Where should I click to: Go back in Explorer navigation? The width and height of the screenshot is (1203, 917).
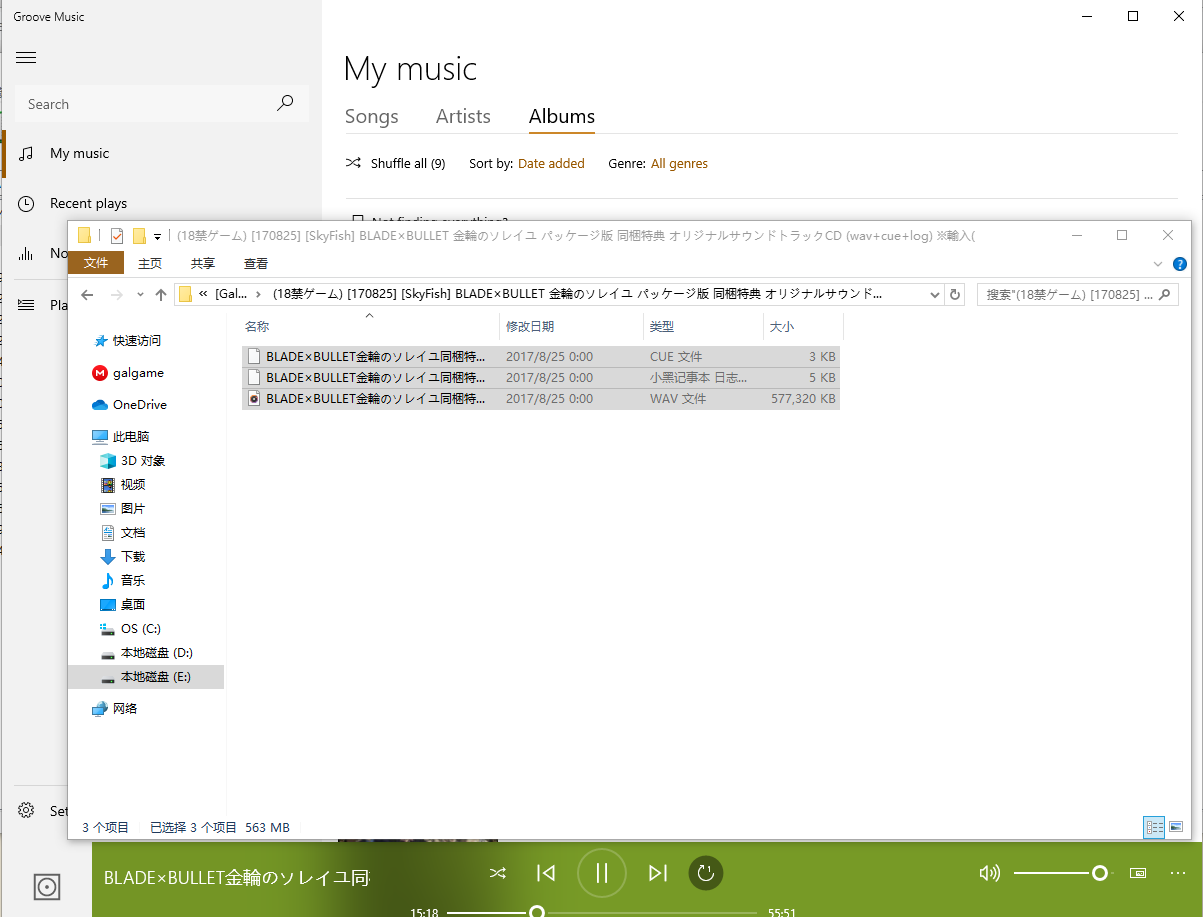(x=87, y=295)
